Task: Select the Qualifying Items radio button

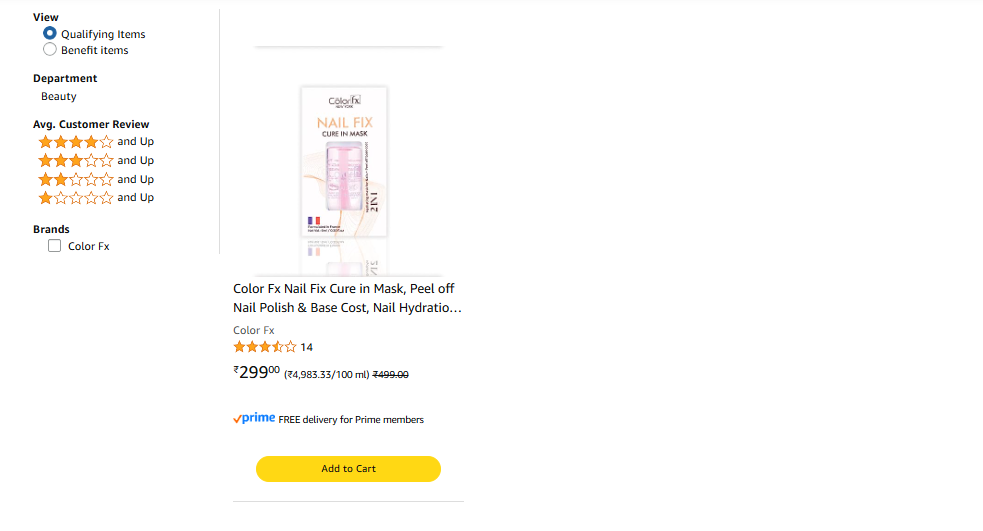Action: click(x=50, y=33)
